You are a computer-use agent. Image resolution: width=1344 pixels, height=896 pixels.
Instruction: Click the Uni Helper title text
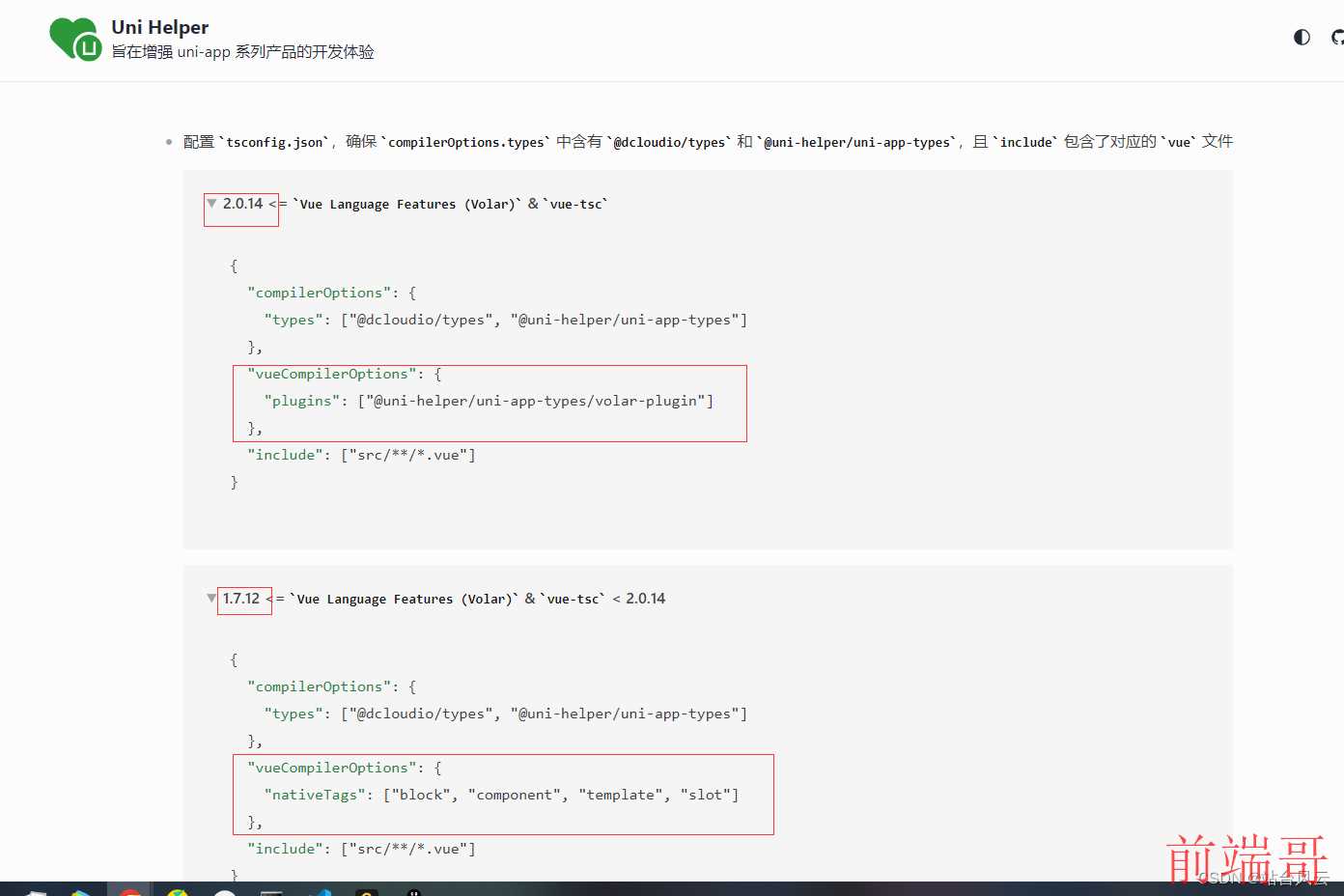160,27
